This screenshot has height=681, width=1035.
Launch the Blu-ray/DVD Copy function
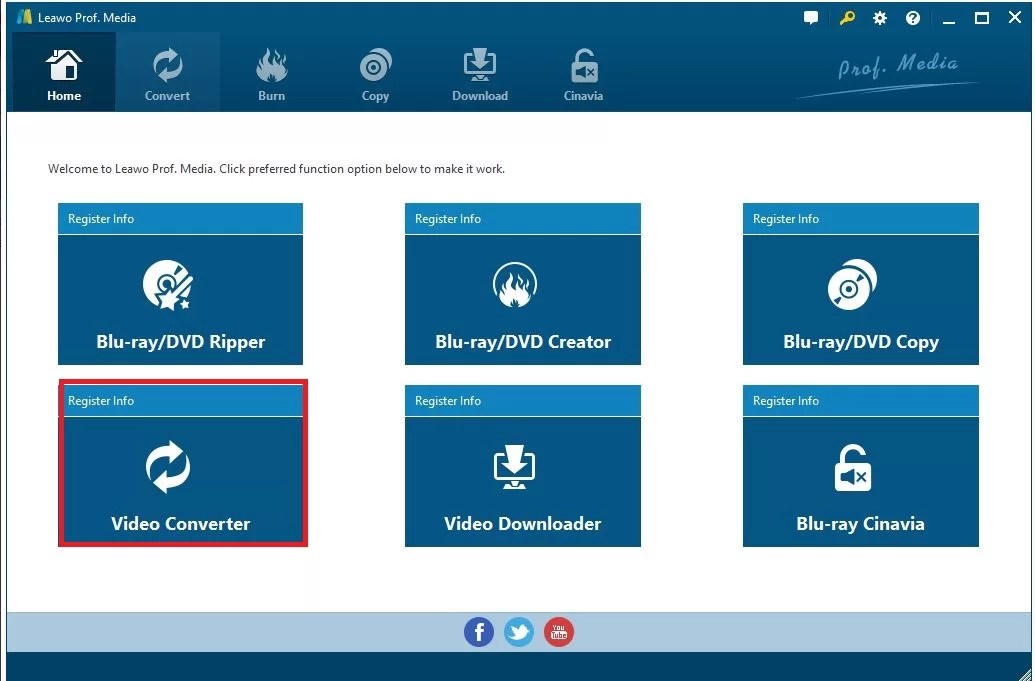[x=859, y=298]
